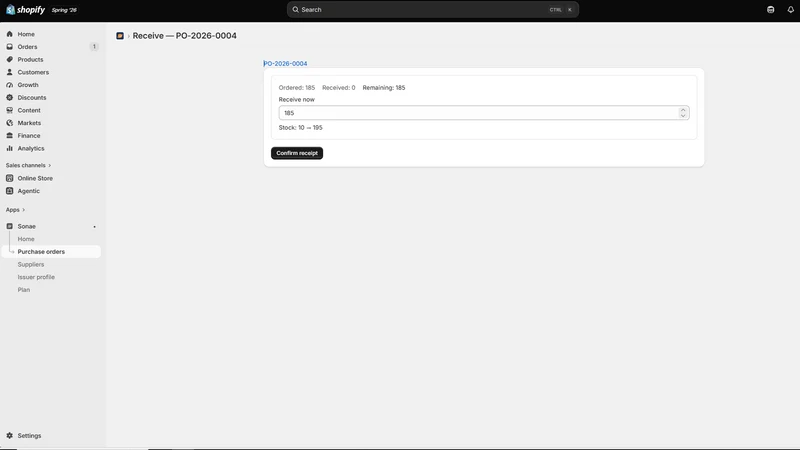800x450 pixels.
Task: Click the Agentic channel icon
Action: [10, 191]
